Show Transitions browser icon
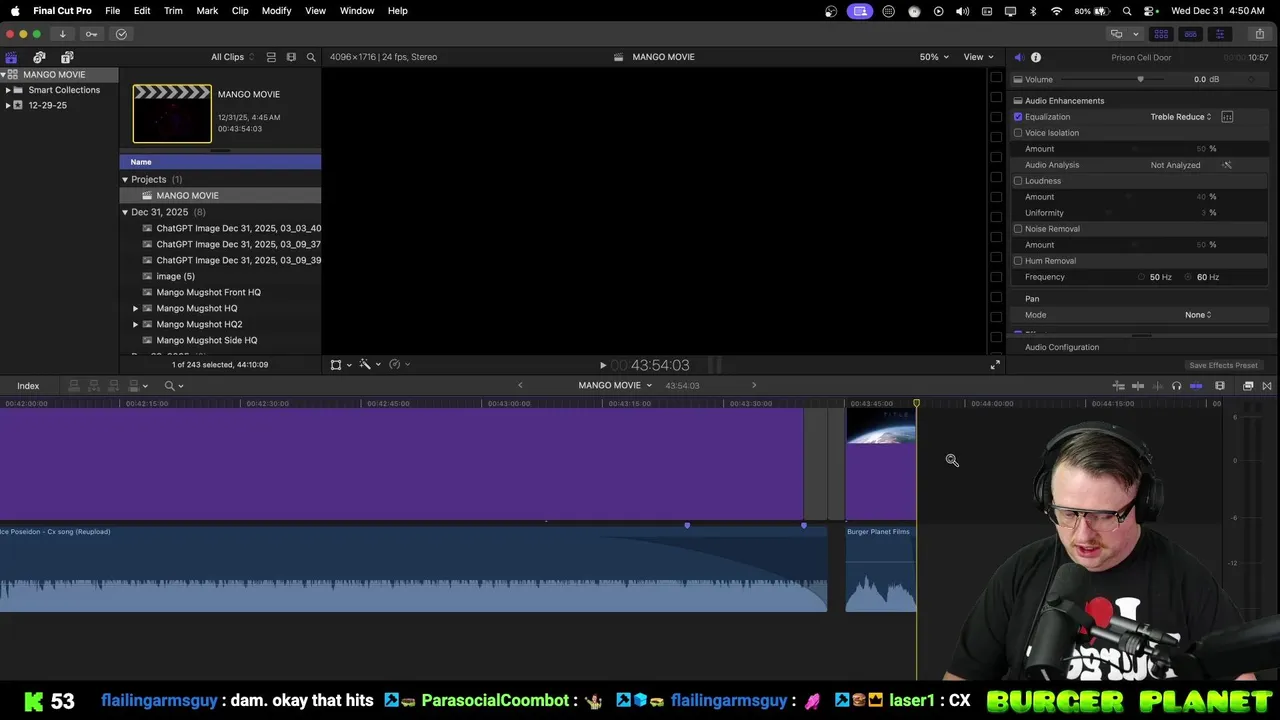 1267,386
